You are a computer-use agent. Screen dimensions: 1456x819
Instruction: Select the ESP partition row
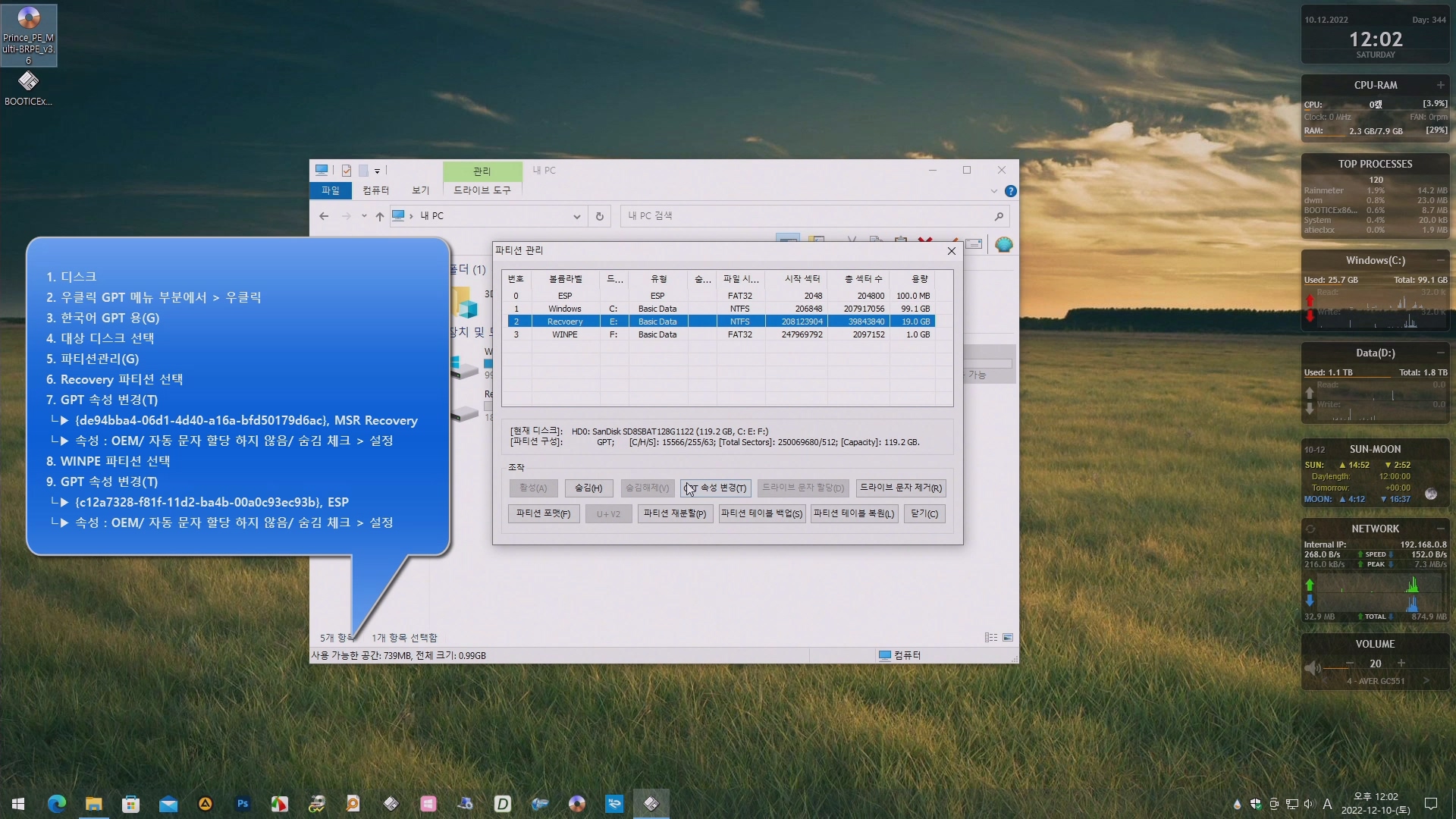pyautogui.click(x=721, y=296)
